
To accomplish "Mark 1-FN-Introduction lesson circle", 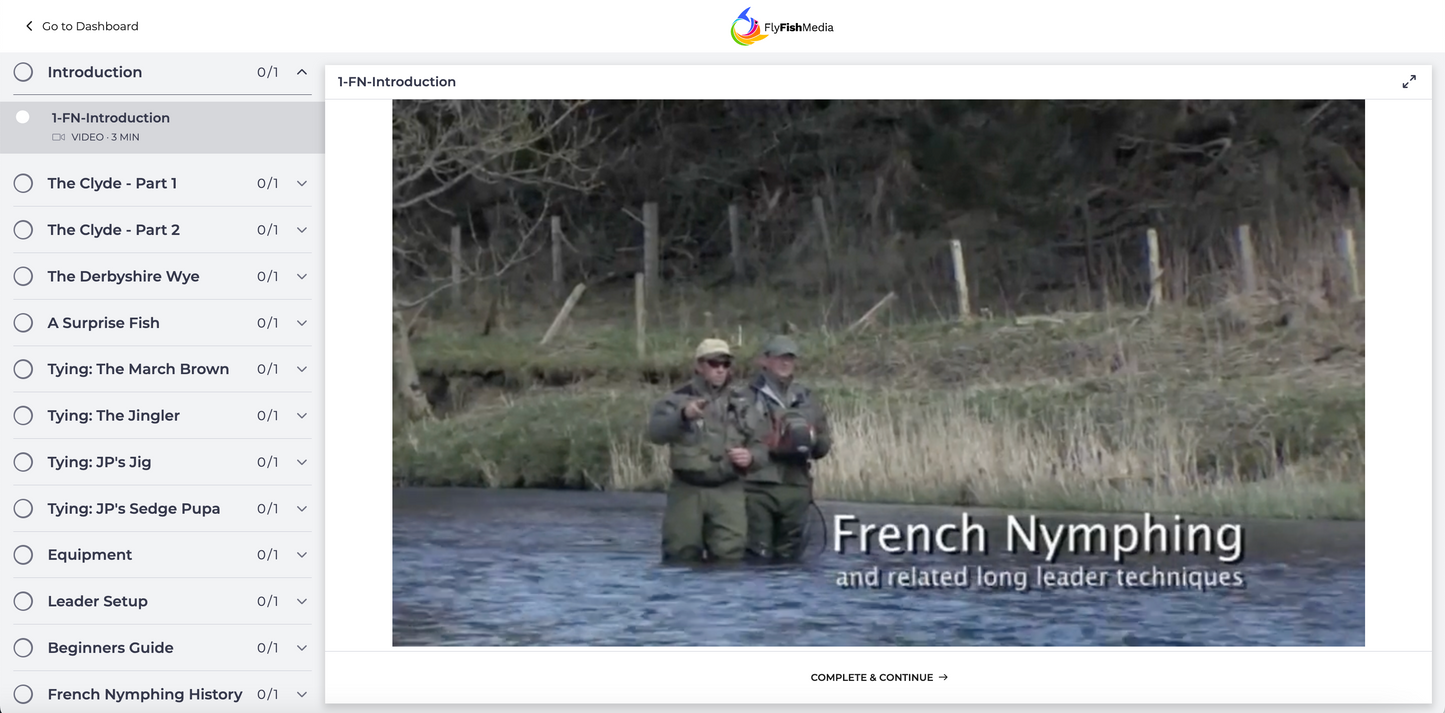I will click(x=23, y=117).
